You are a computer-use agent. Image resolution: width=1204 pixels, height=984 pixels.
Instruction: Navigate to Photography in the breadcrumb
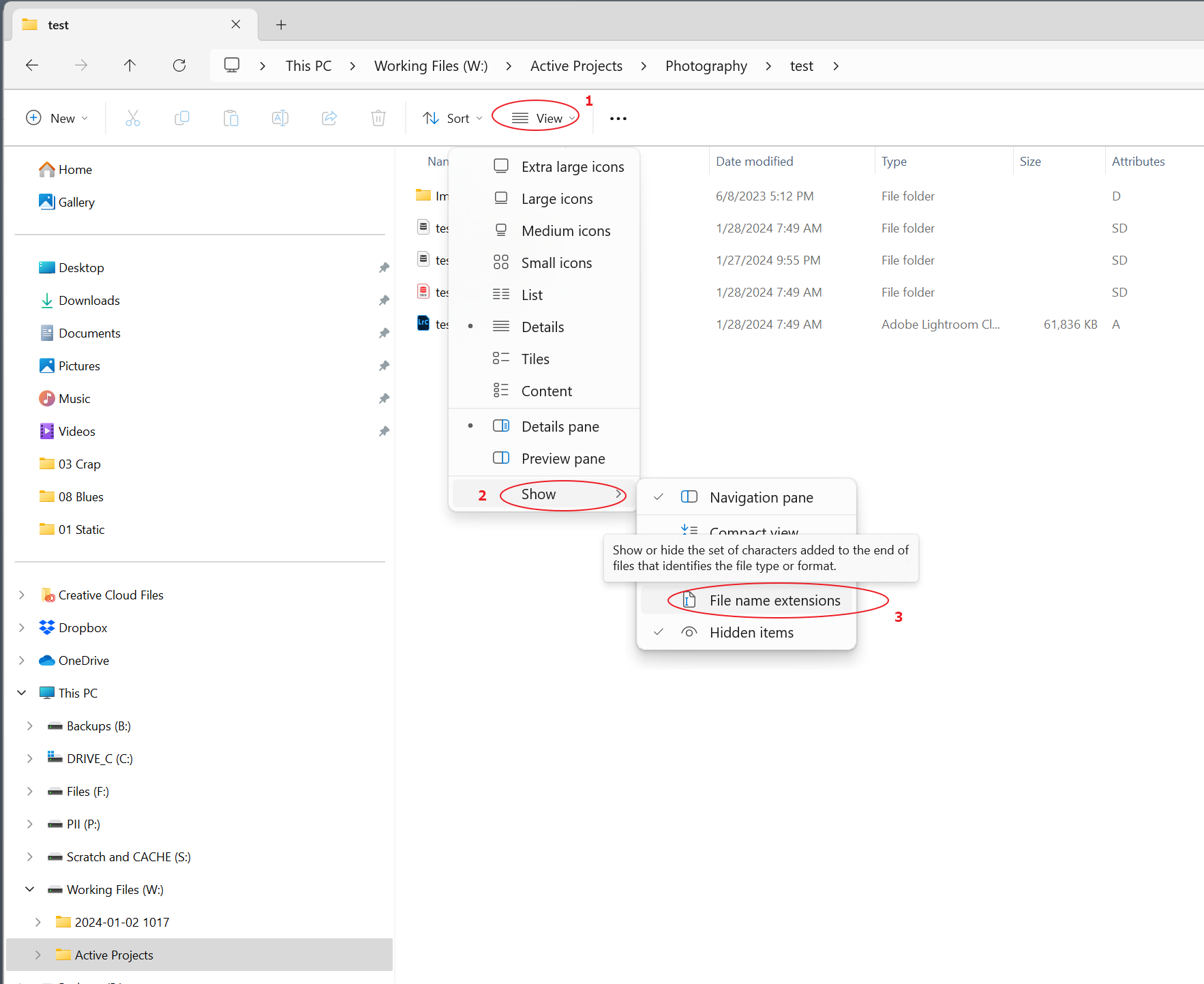click(x=706, y=65)
